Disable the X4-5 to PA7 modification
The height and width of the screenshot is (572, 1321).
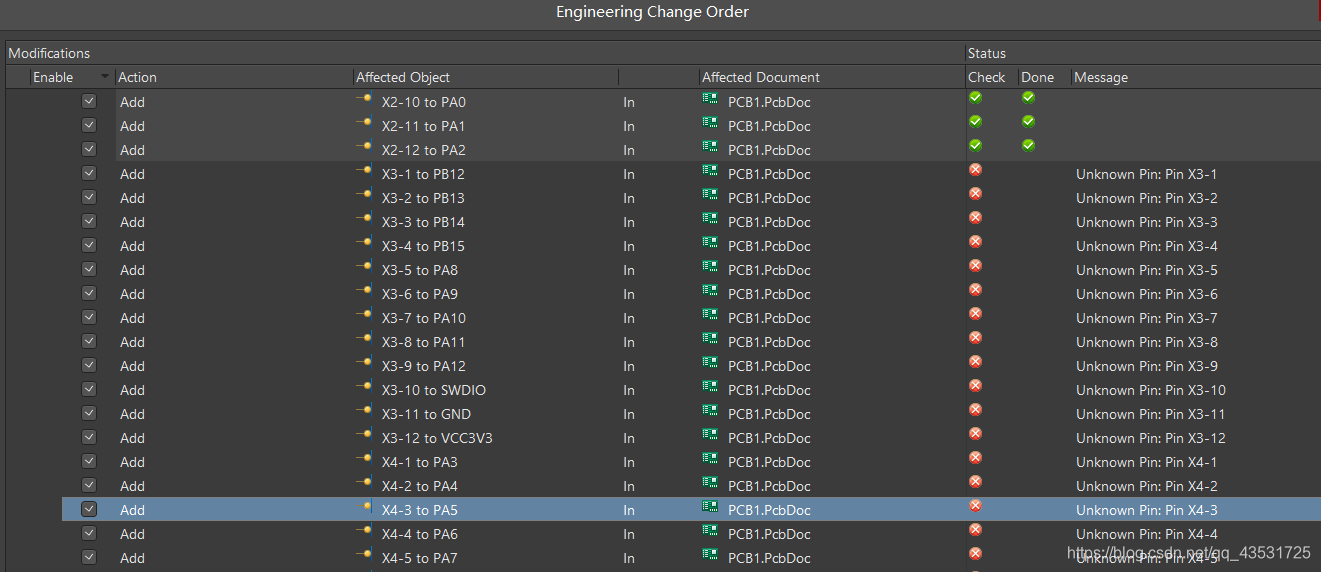89,557
